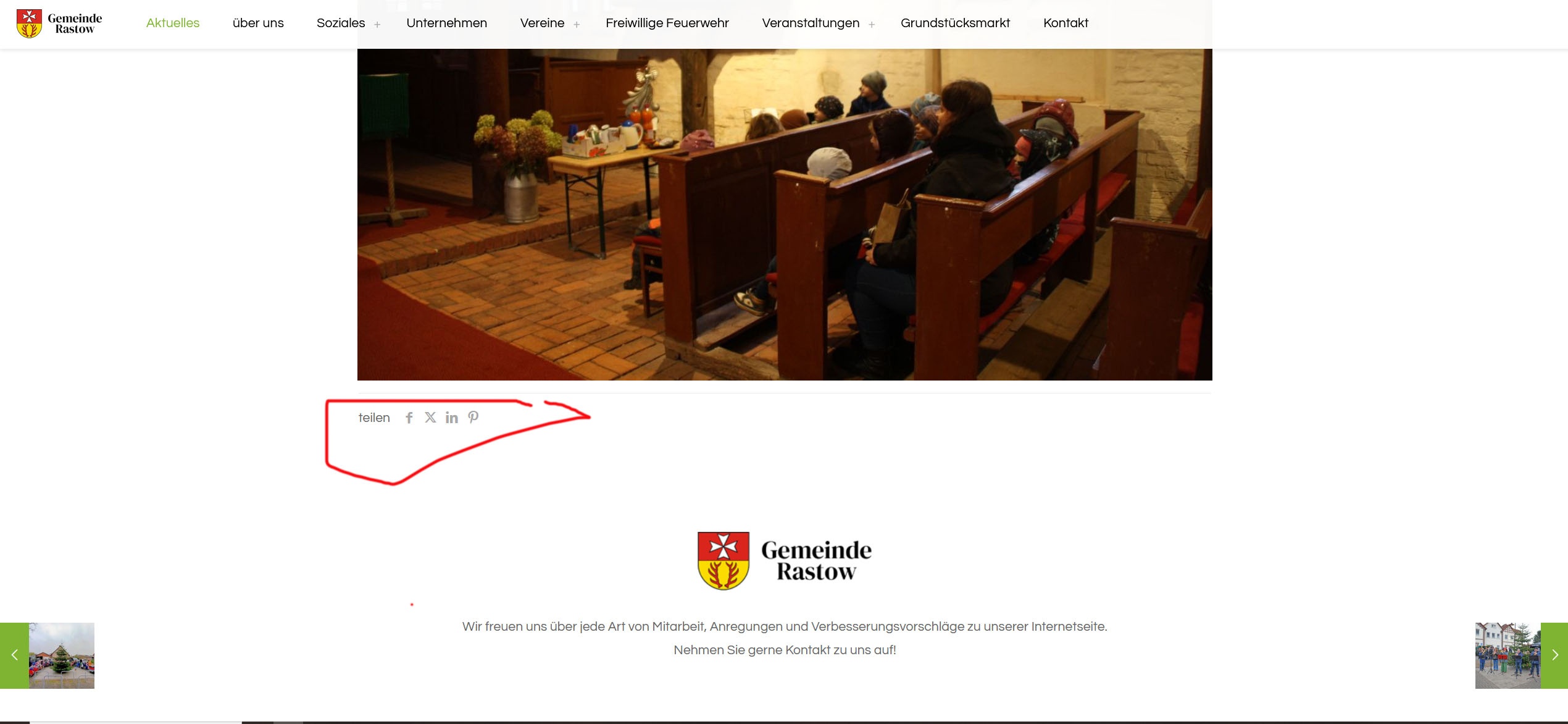The width and height of the screenshot is (1568, 724).
Task: Share the post on LinkedIn
Action: pos(452,418)
